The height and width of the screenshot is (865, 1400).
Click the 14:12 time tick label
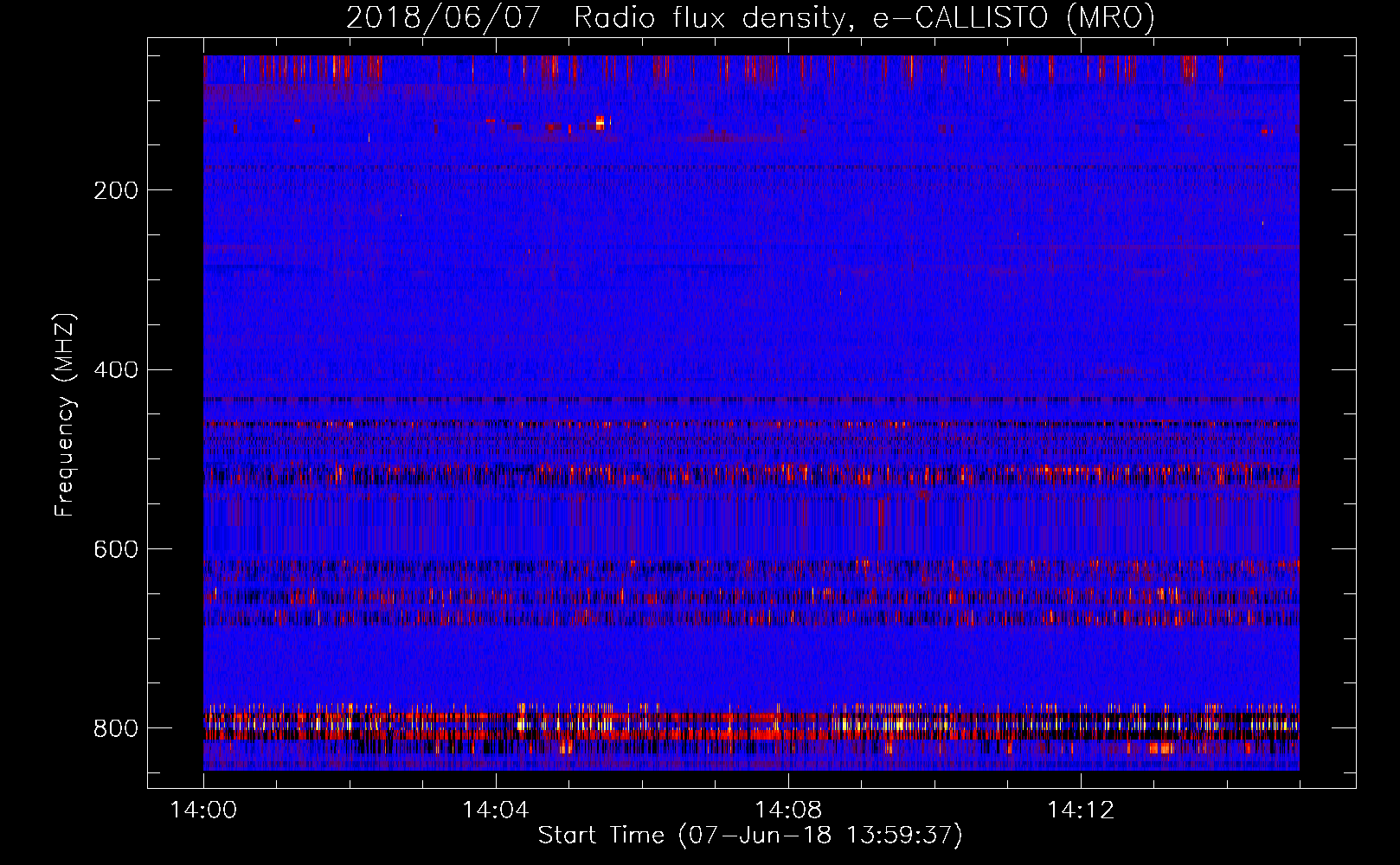[x=1081, y=811]
